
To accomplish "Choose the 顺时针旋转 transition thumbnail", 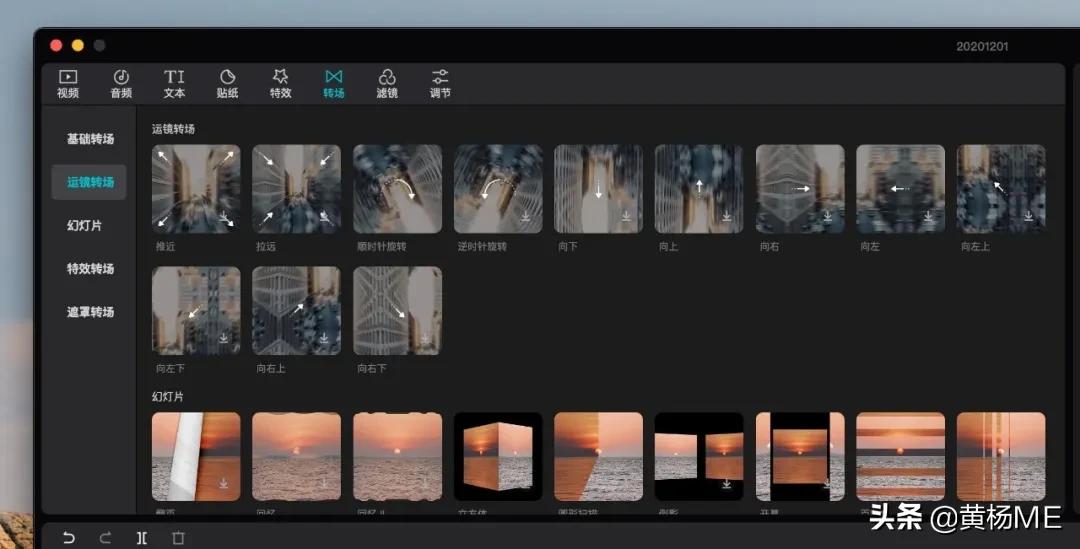I will point(397,189).
